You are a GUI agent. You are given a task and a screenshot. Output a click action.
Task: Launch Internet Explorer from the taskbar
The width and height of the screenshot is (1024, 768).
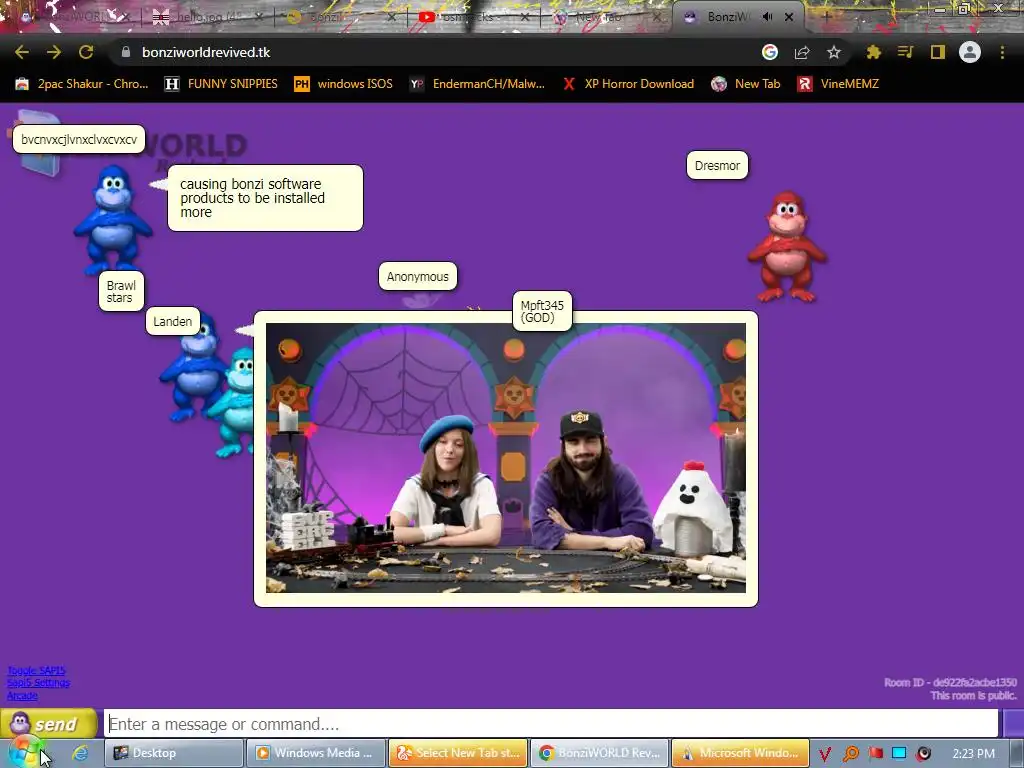tap(80, 753)
